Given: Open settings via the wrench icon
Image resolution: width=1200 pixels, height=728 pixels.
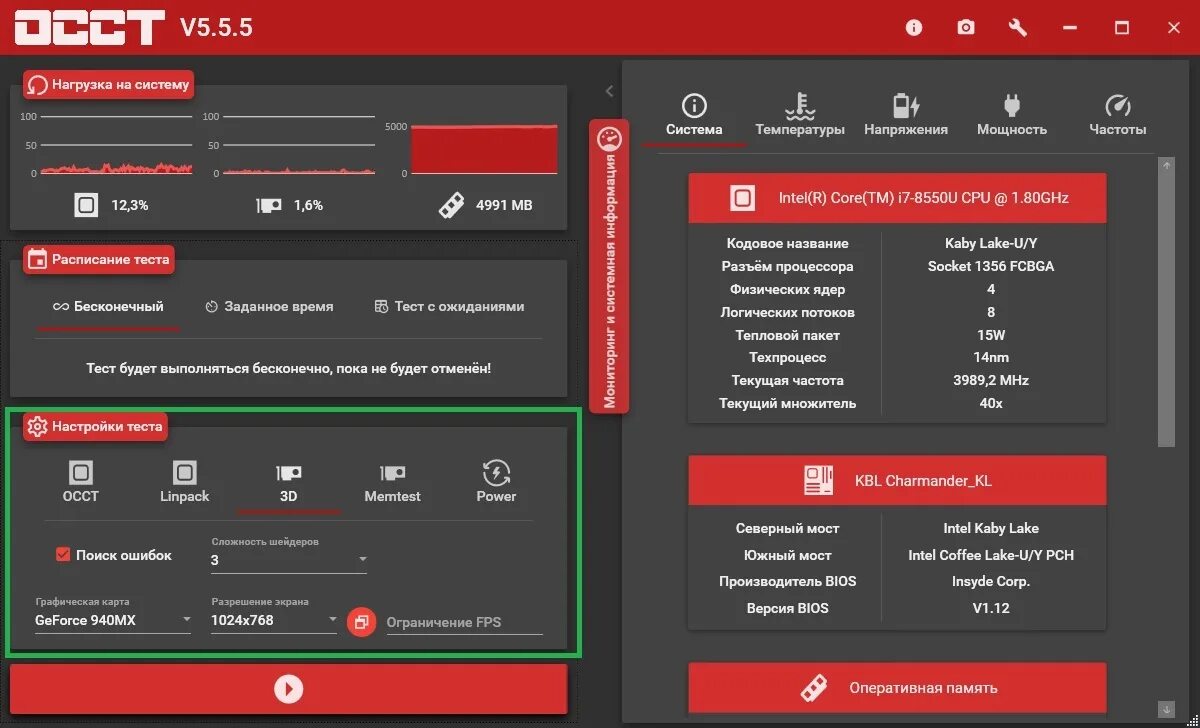Looking at the screenshot, I should pyautogui.click(x=1018, y=28).
